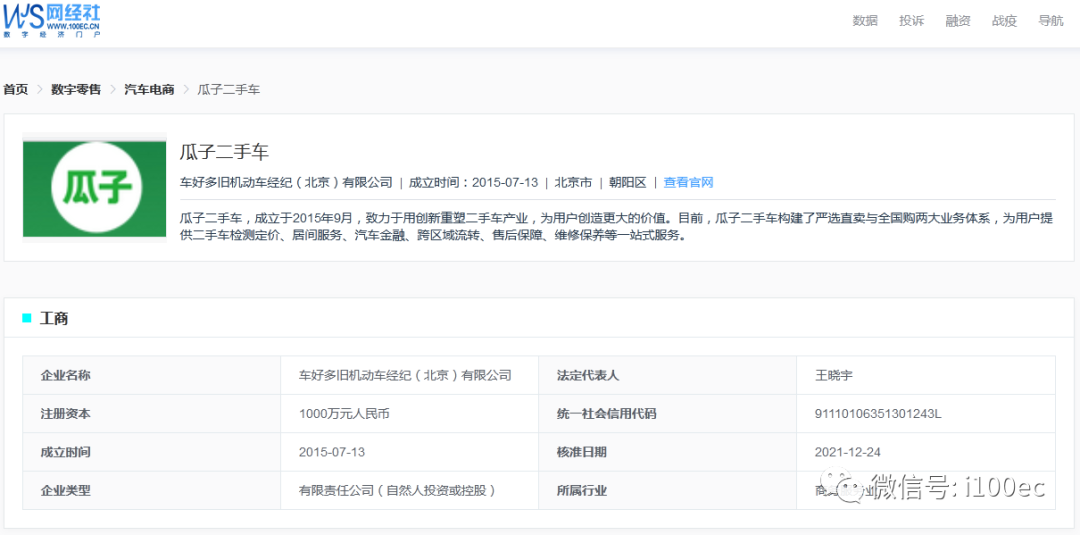The height and width of the screenshot is (535, 1080).
Task: Click the 统一社会信用代码 label
Action: pos(606,414)
